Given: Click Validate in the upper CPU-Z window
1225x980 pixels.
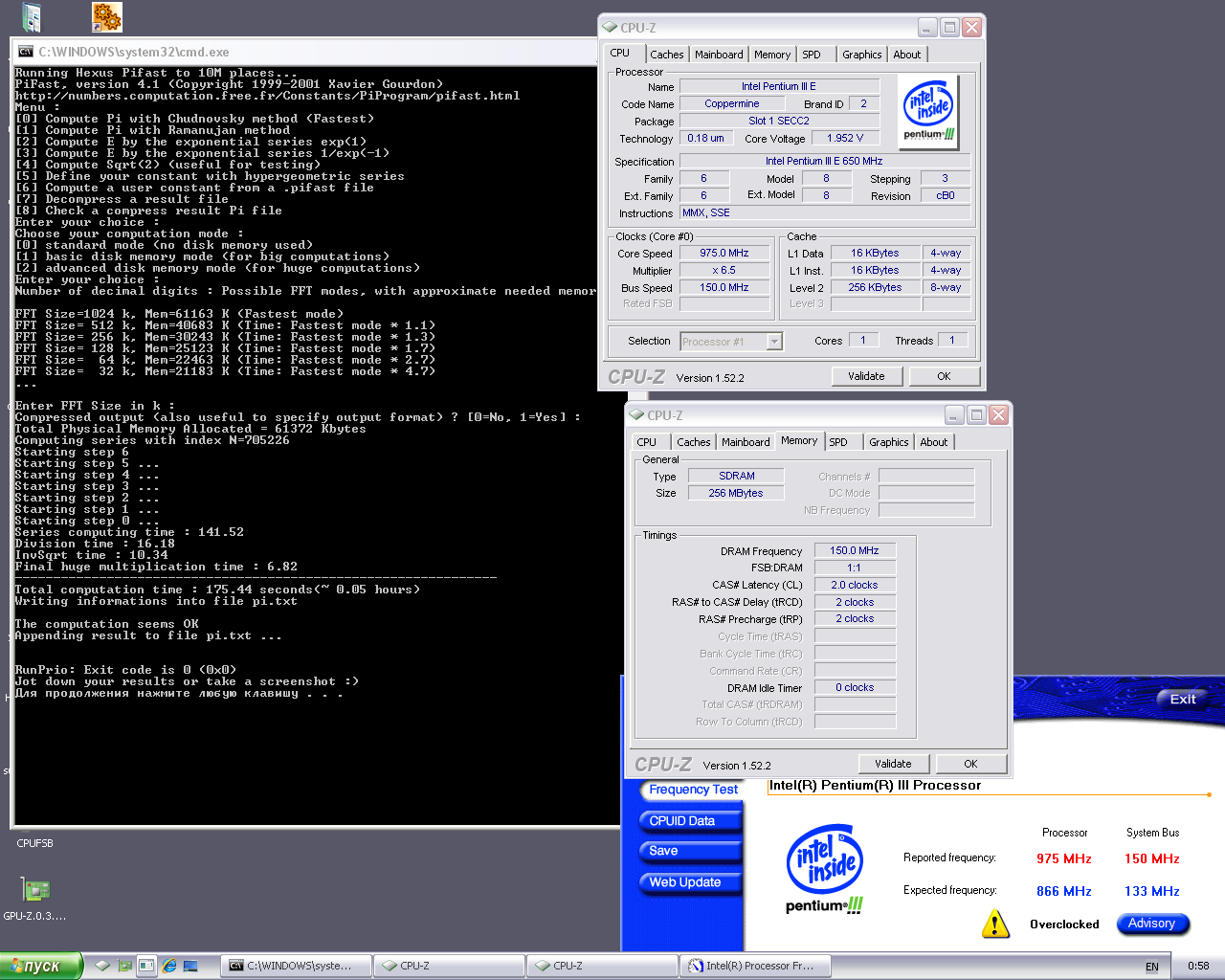Looking at the screenshot, I should point(866,376).
